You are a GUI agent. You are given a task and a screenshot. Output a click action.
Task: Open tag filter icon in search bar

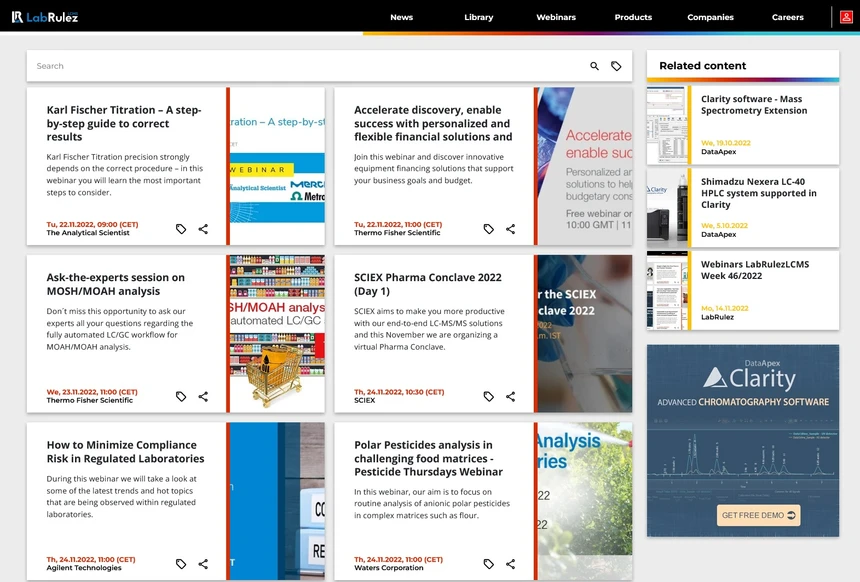(616, 66)
